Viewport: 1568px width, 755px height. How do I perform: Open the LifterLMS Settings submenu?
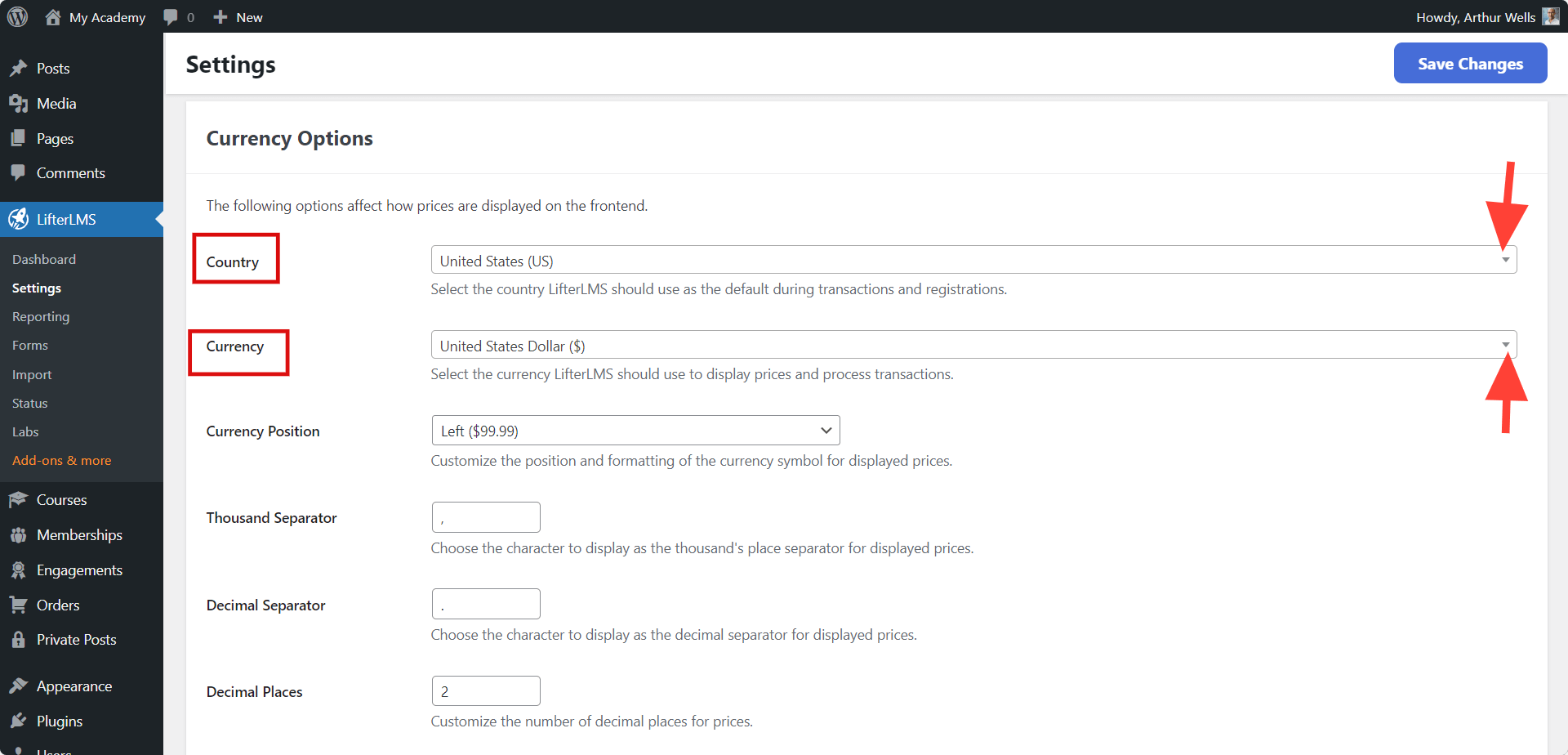click(x=37, y=288)
